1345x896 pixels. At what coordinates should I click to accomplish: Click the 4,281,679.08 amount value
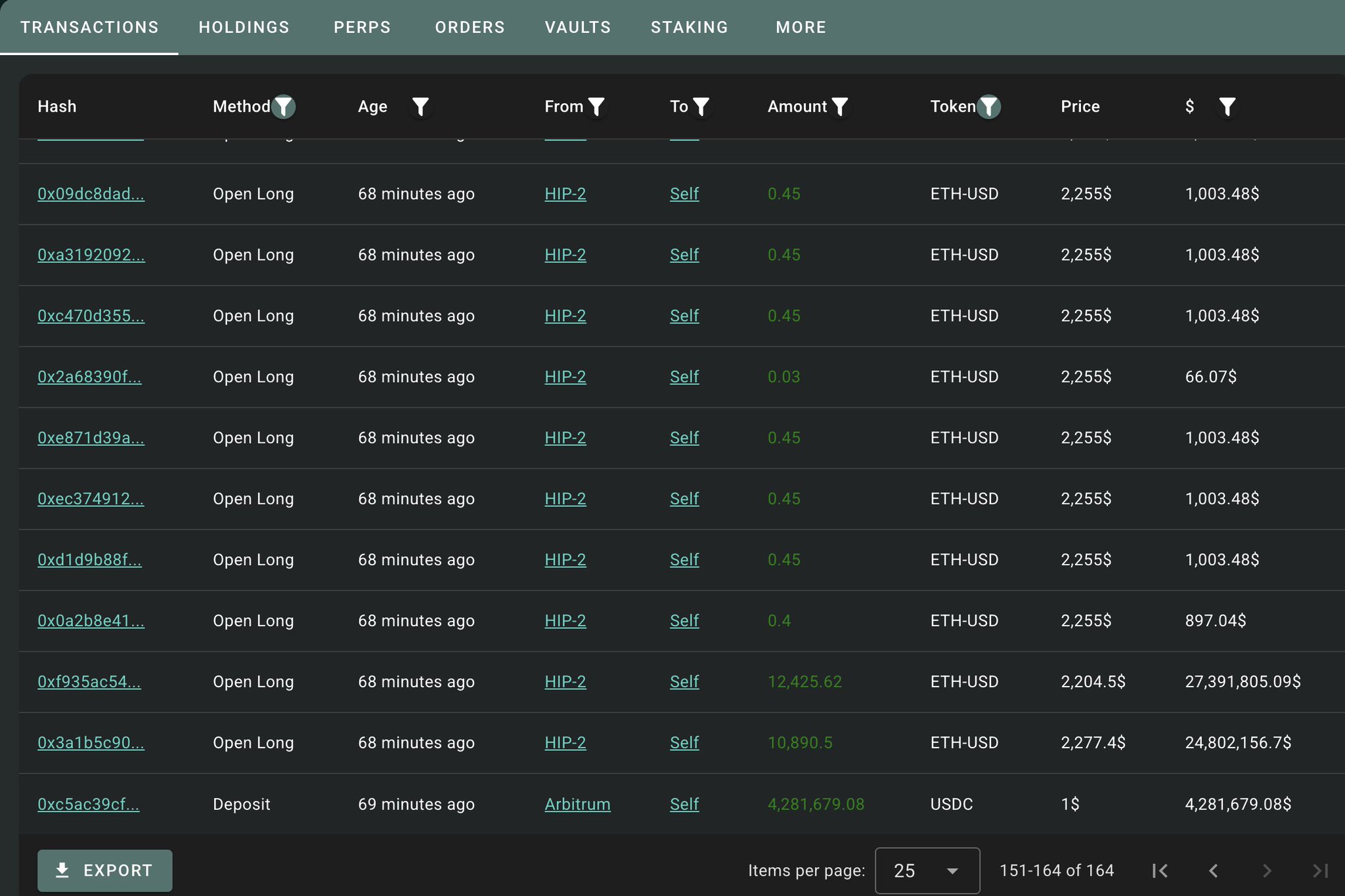[x=816, y=804]
